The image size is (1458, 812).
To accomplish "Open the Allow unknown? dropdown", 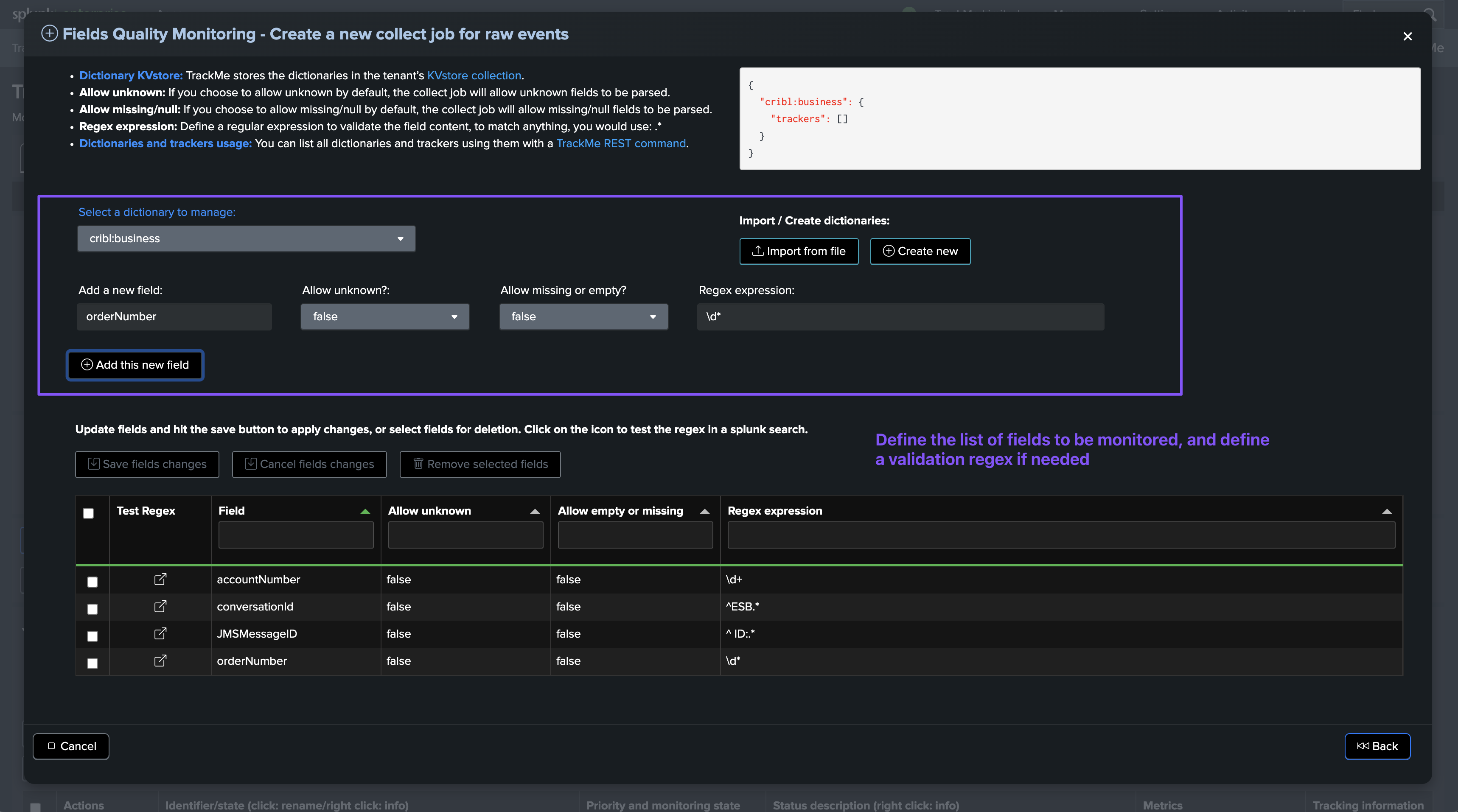I will [x=385, y=317].
